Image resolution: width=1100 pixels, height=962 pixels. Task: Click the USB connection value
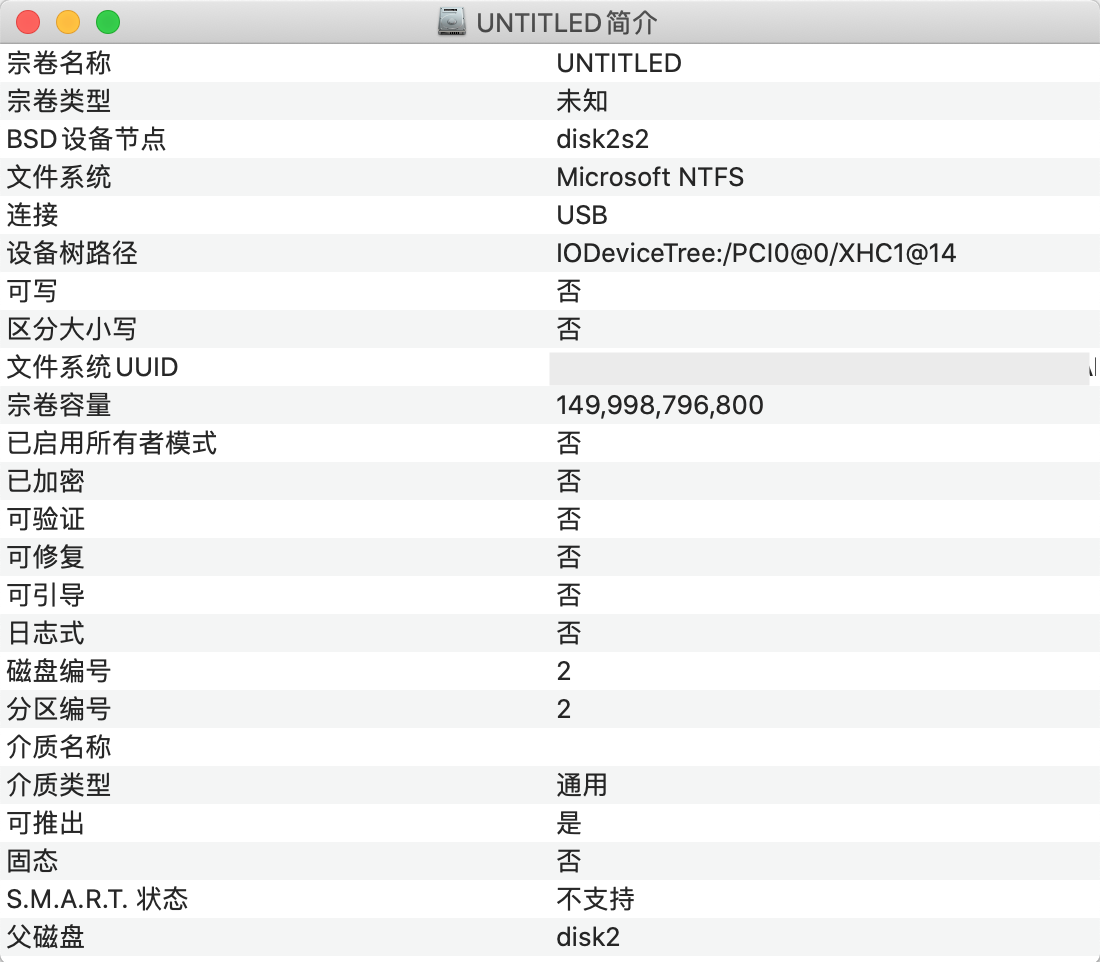coord(582,215)
